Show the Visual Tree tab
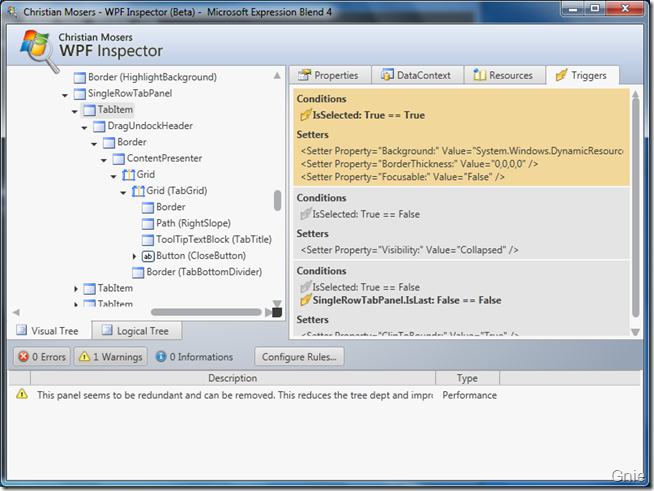Viewport: 654px width, 491px height. pos(49,330)
